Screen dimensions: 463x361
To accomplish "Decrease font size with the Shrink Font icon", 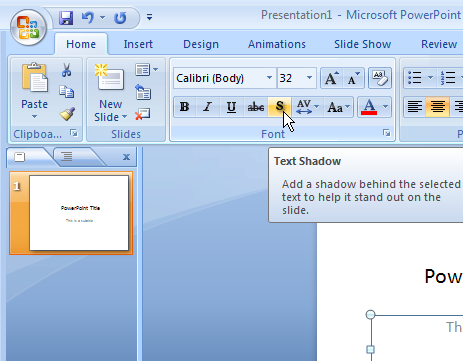I will coord(353,78).
